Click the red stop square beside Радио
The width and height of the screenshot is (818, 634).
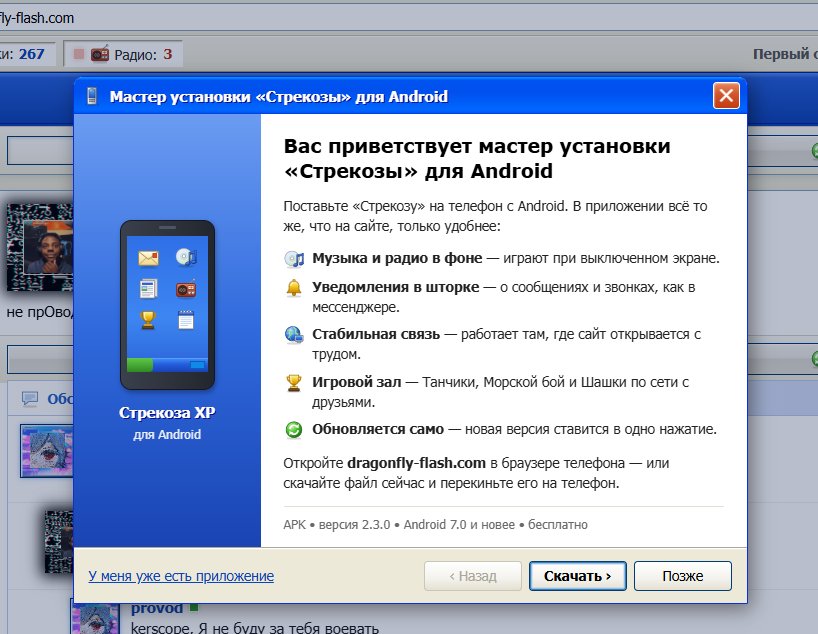pyautogui.click(x=79, y=54)
